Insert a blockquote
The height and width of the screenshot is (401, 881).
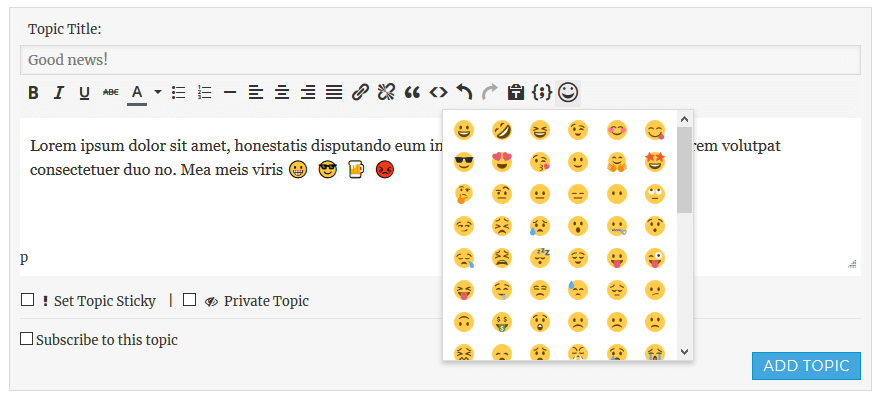[412, 93]
